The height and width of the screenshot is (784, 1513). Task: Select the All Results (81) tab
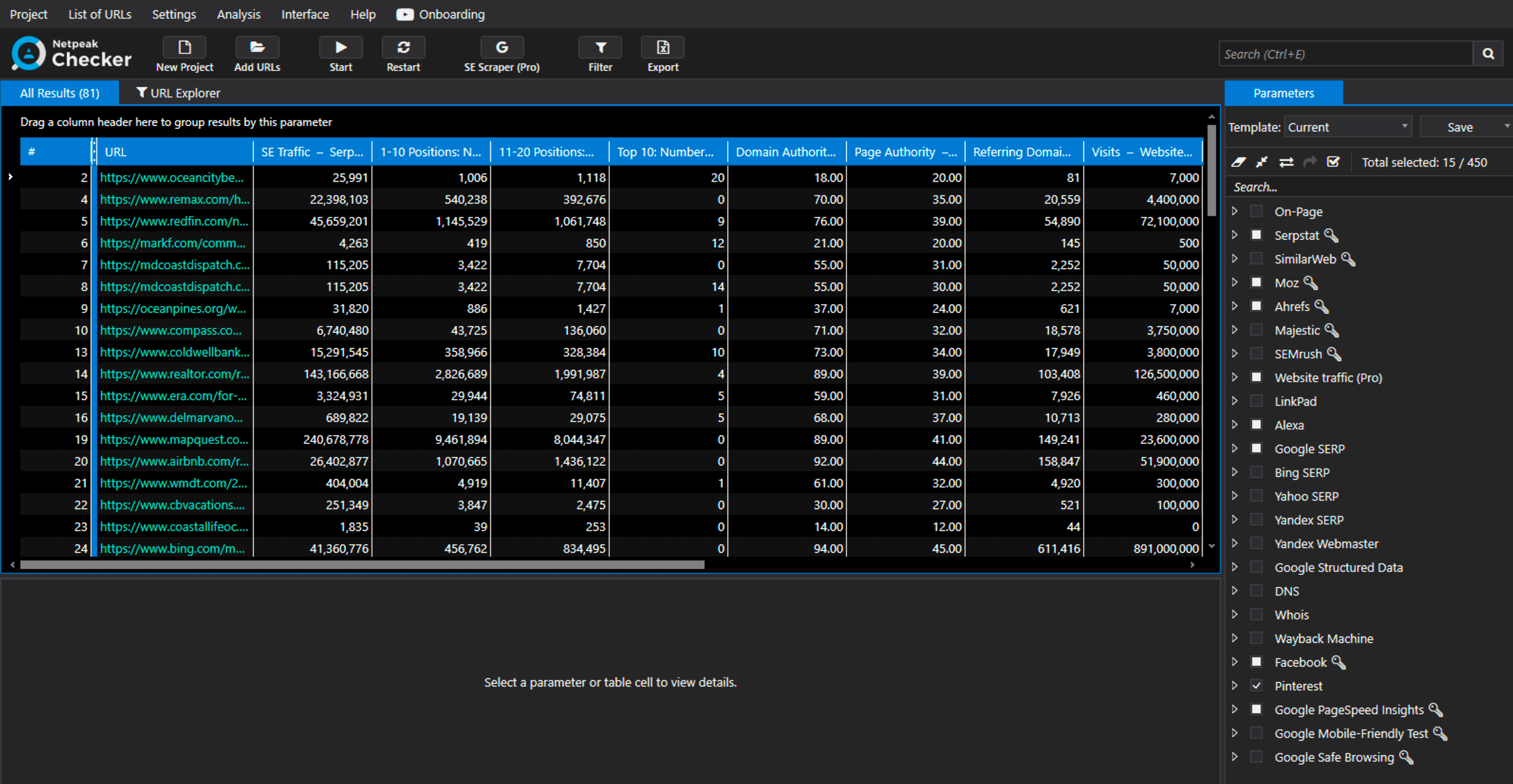tap(60, 93)
